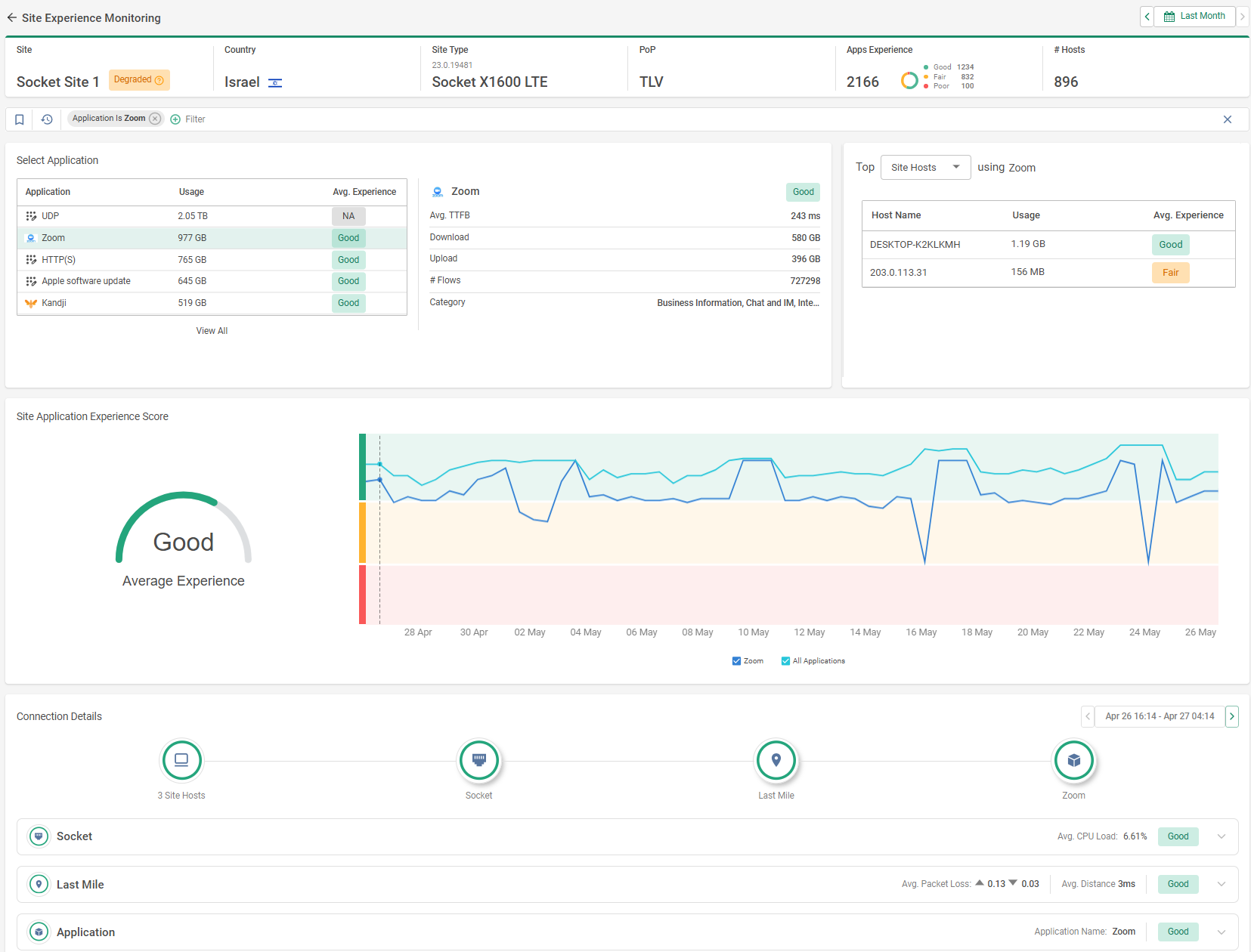1251x952 pixels.
Task: Go to previous time period arrow
Action: [1147, 17]
